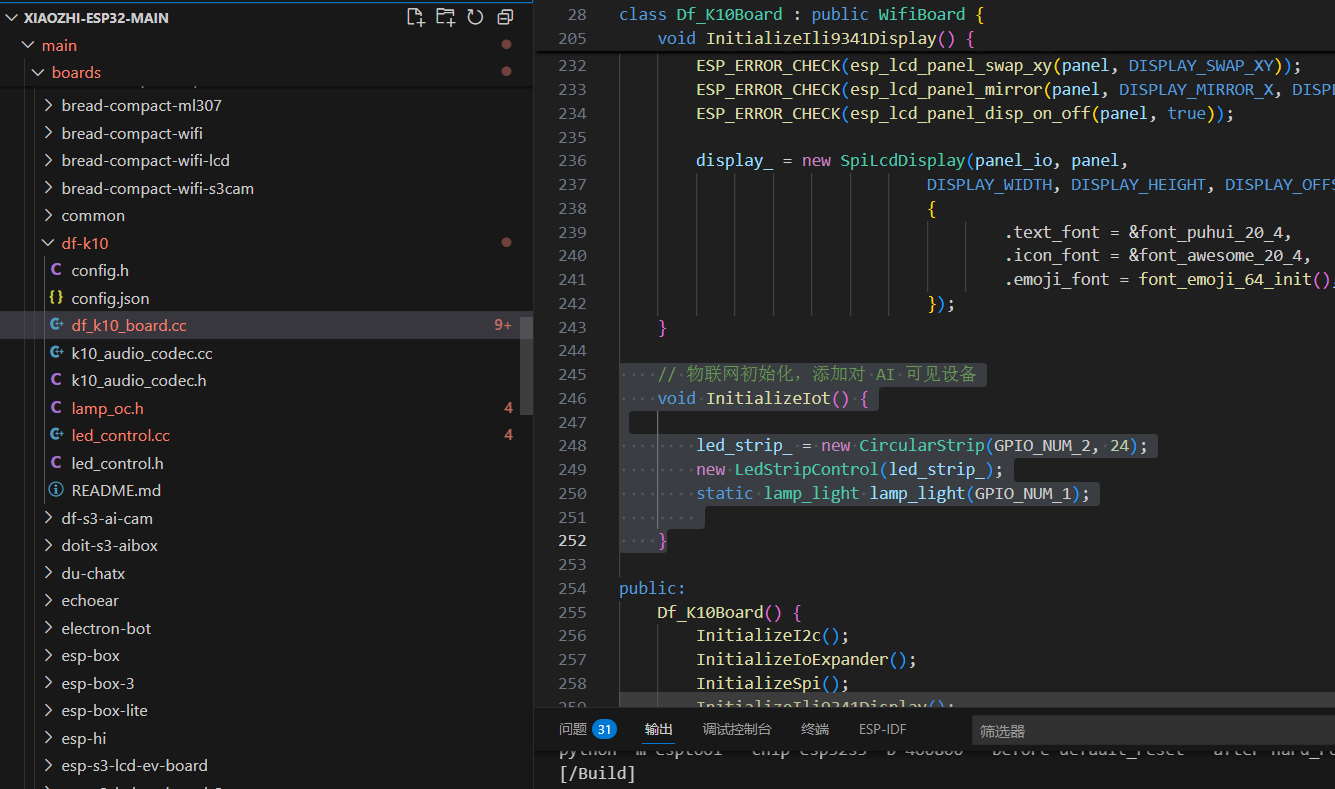Collapse all folders in explorer
This screenshot has width=1335, height=789.
pyautogui.click(x=505, y=16)
